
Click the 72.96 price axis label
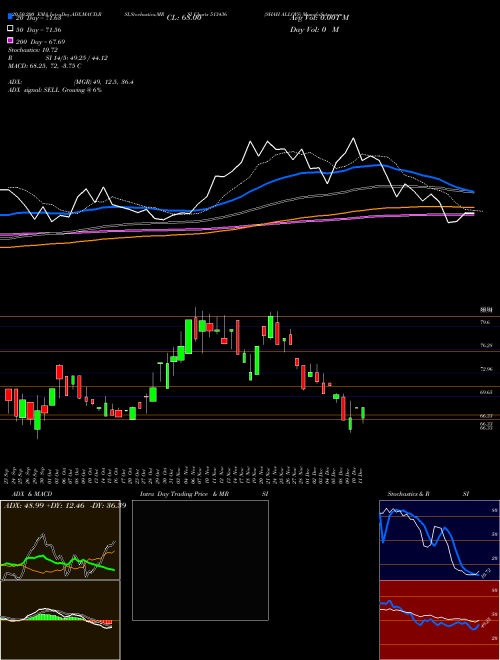486,369
